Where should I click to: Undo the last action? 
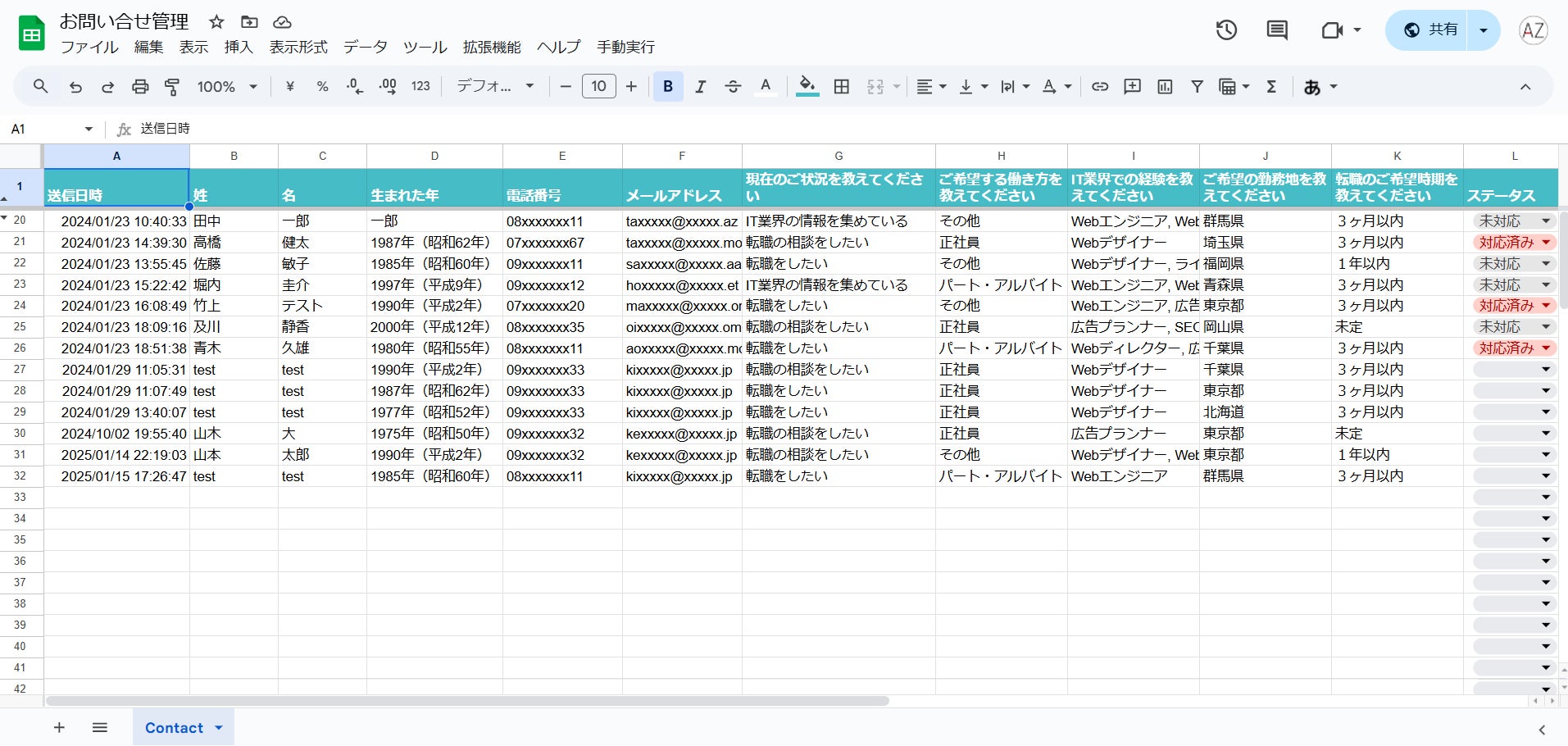coord(75,86)
